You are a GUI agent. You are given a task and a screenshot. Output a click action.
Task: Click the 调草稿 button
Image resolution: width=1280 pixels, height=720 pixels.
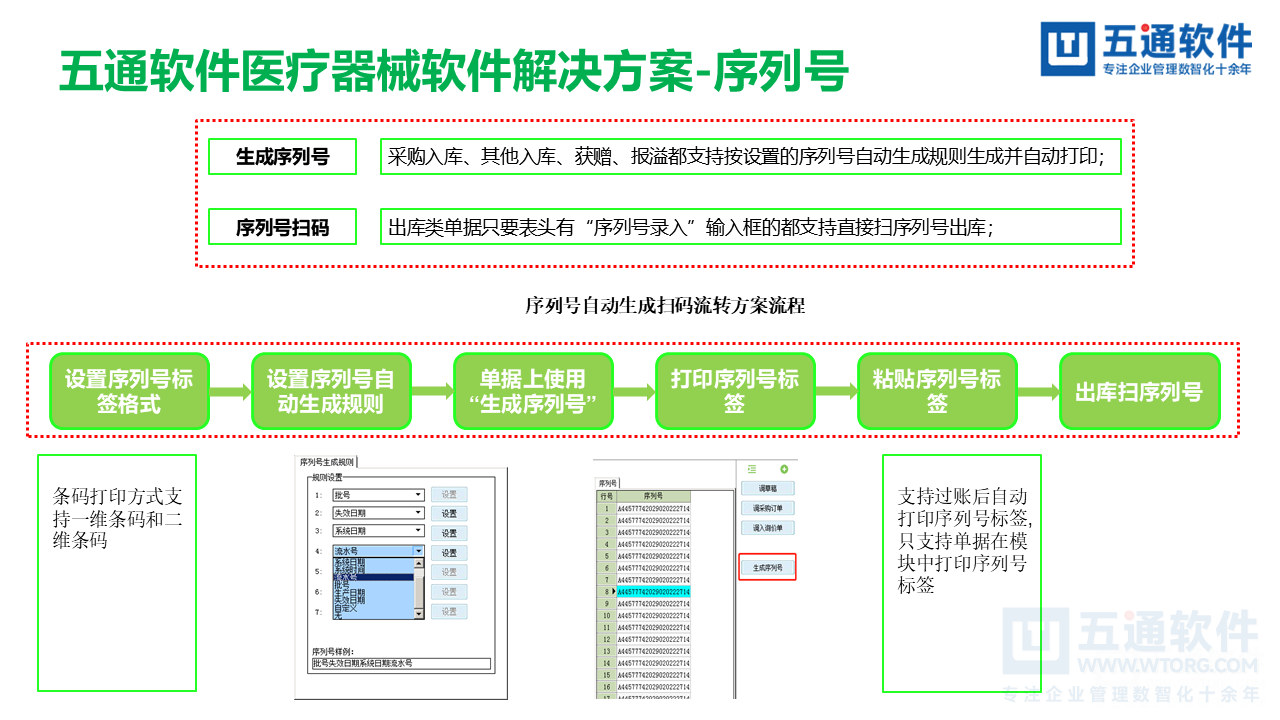coord(766,487)
